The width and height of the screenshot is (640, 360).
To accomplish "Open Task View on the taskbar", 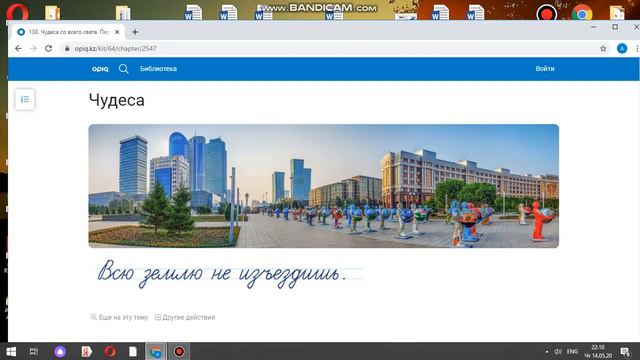I will click(34, 351).
